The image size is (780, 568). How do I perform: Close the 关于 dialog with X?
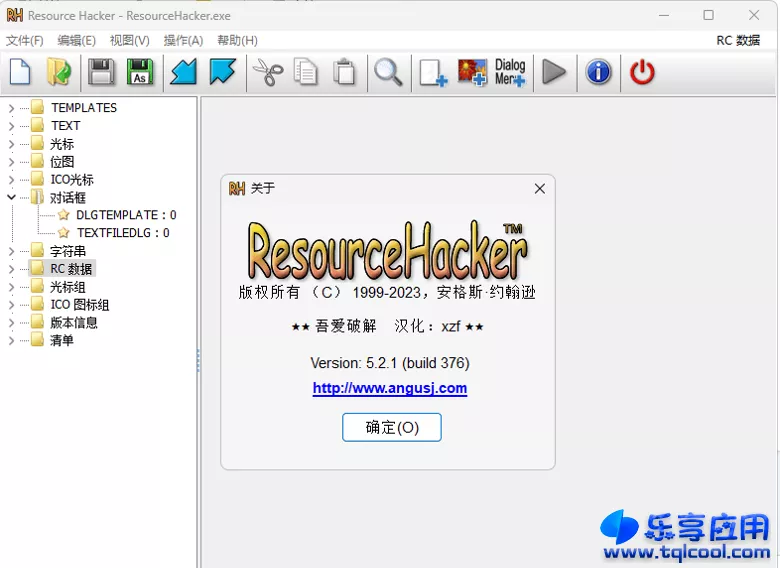point(540,189)
